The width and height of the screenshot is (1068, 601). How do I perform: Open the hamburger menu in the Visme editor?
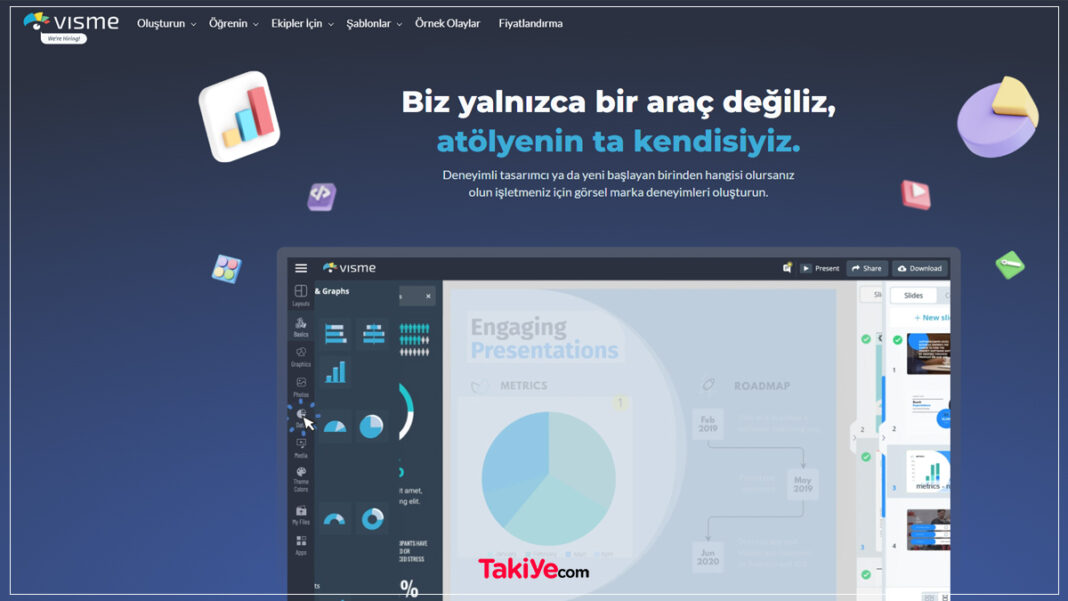(300, 268)
